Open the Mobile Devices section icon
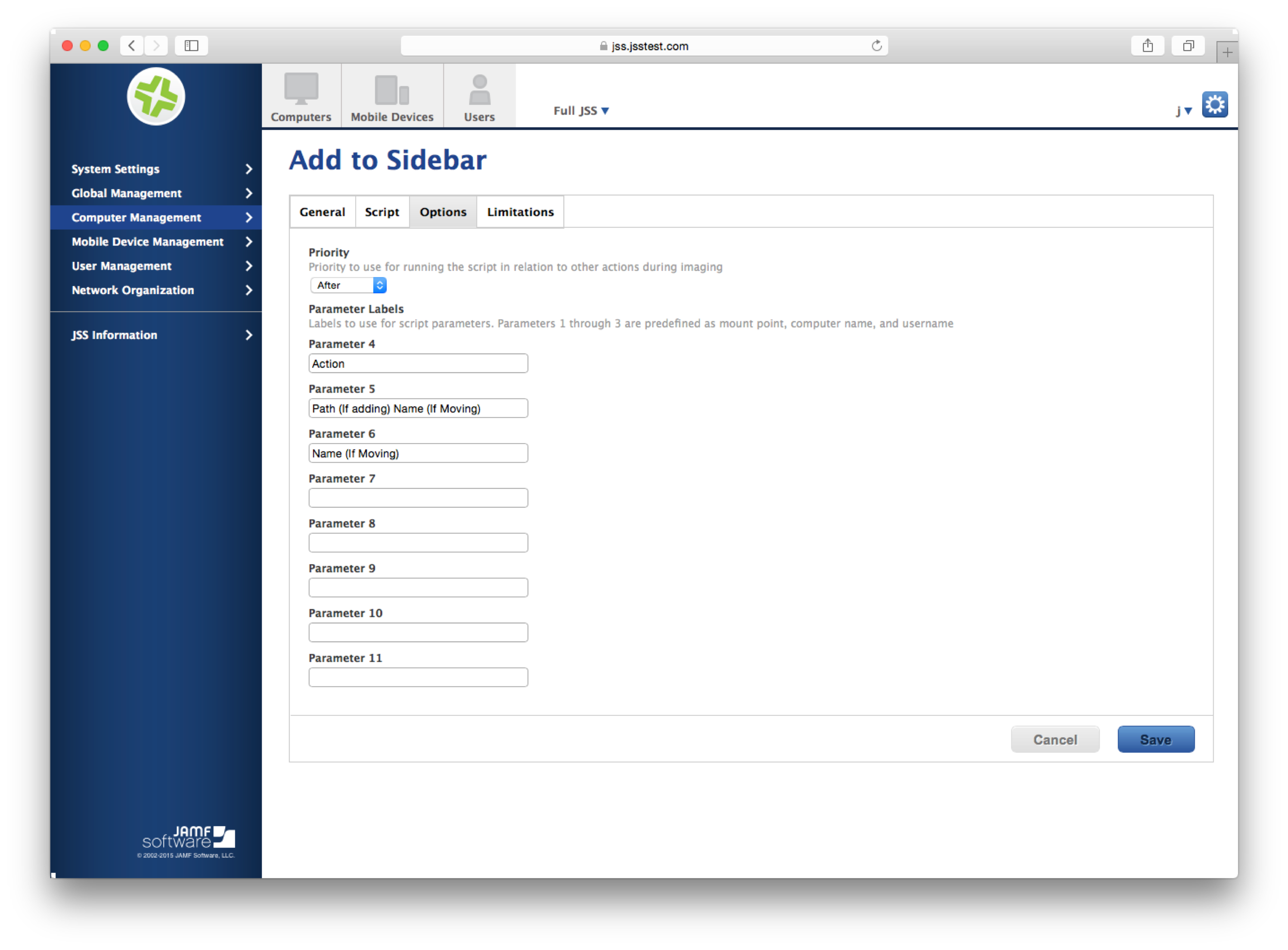 pos(392,96)
